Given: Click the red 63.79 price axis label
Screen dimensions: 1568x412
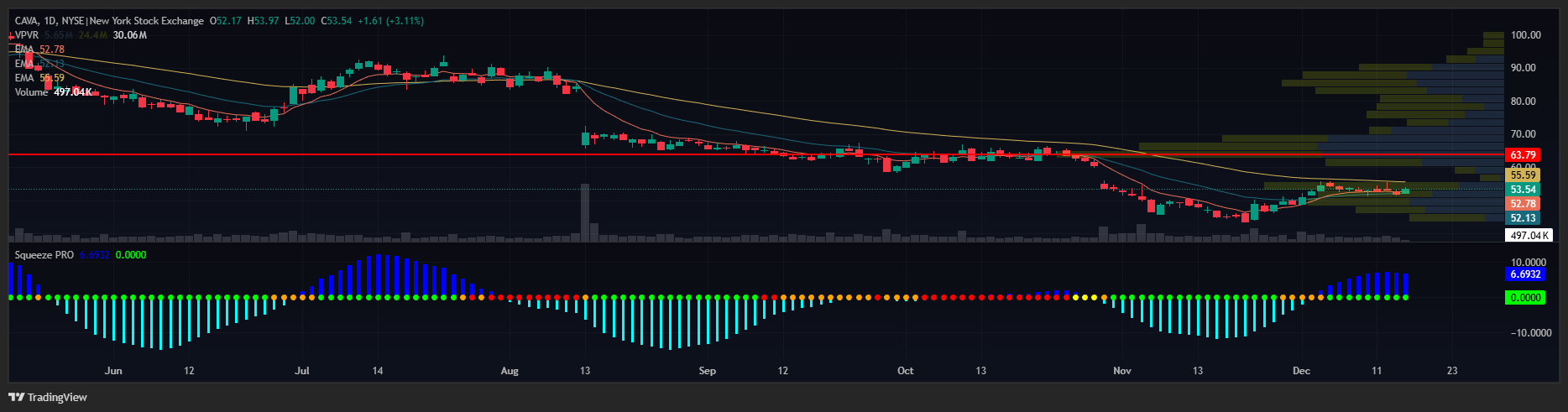Looking at the screenshot, I should pos(1523,155).
